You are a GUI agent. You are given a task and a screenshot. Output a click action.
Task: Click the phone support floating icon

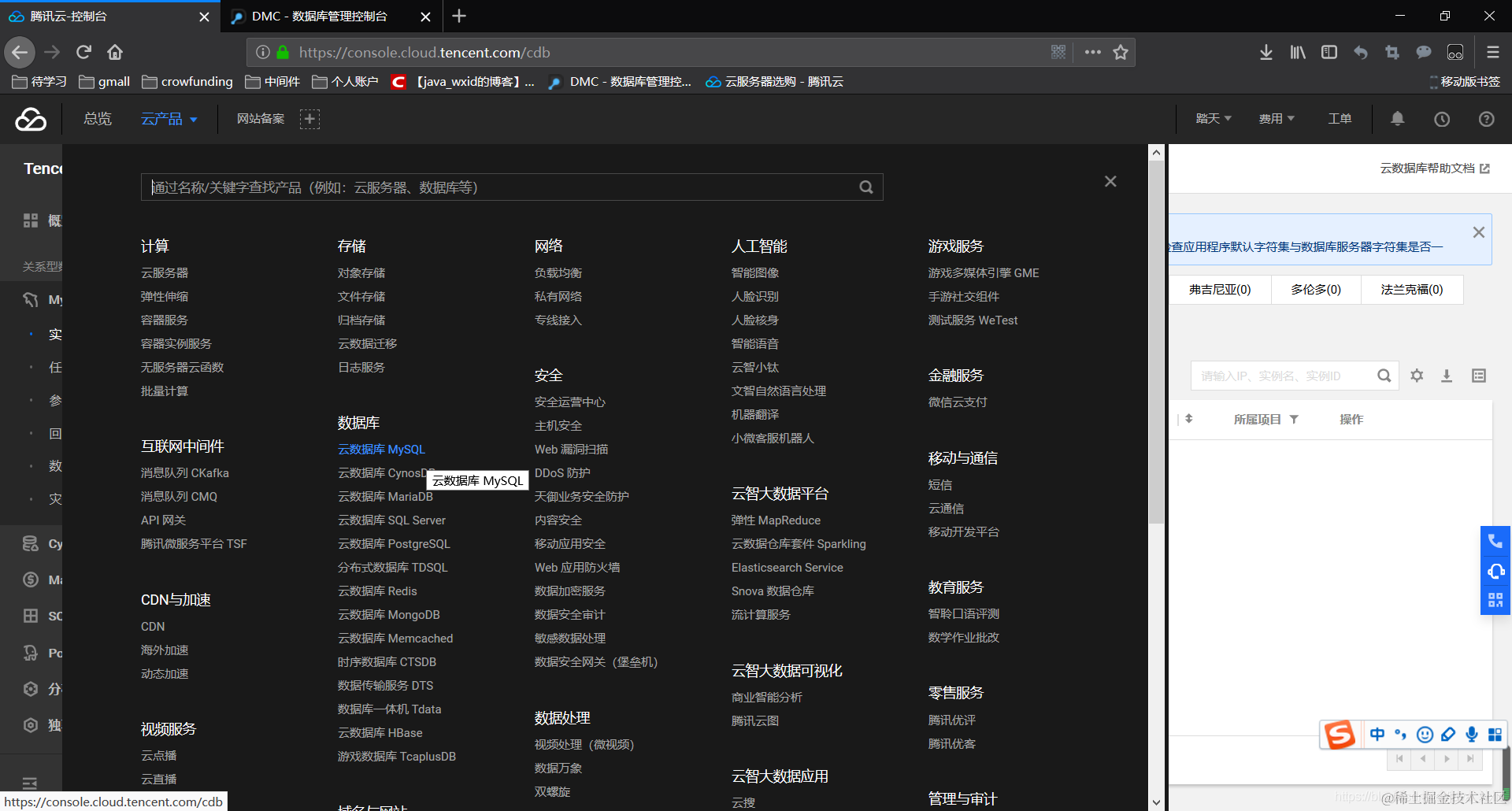1495,541
